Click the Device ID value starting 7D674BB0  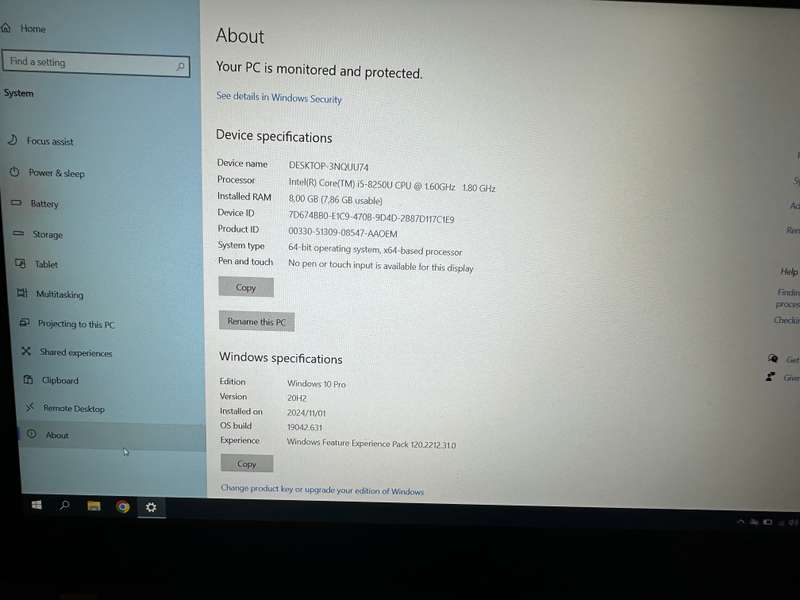point(371,217)
